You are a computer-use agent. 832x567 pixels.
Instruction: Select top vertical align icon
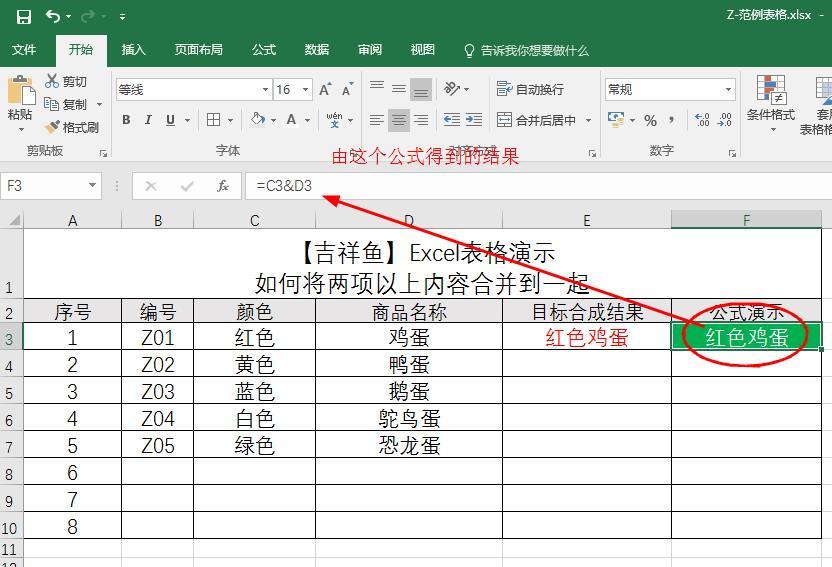pos(377,88)
